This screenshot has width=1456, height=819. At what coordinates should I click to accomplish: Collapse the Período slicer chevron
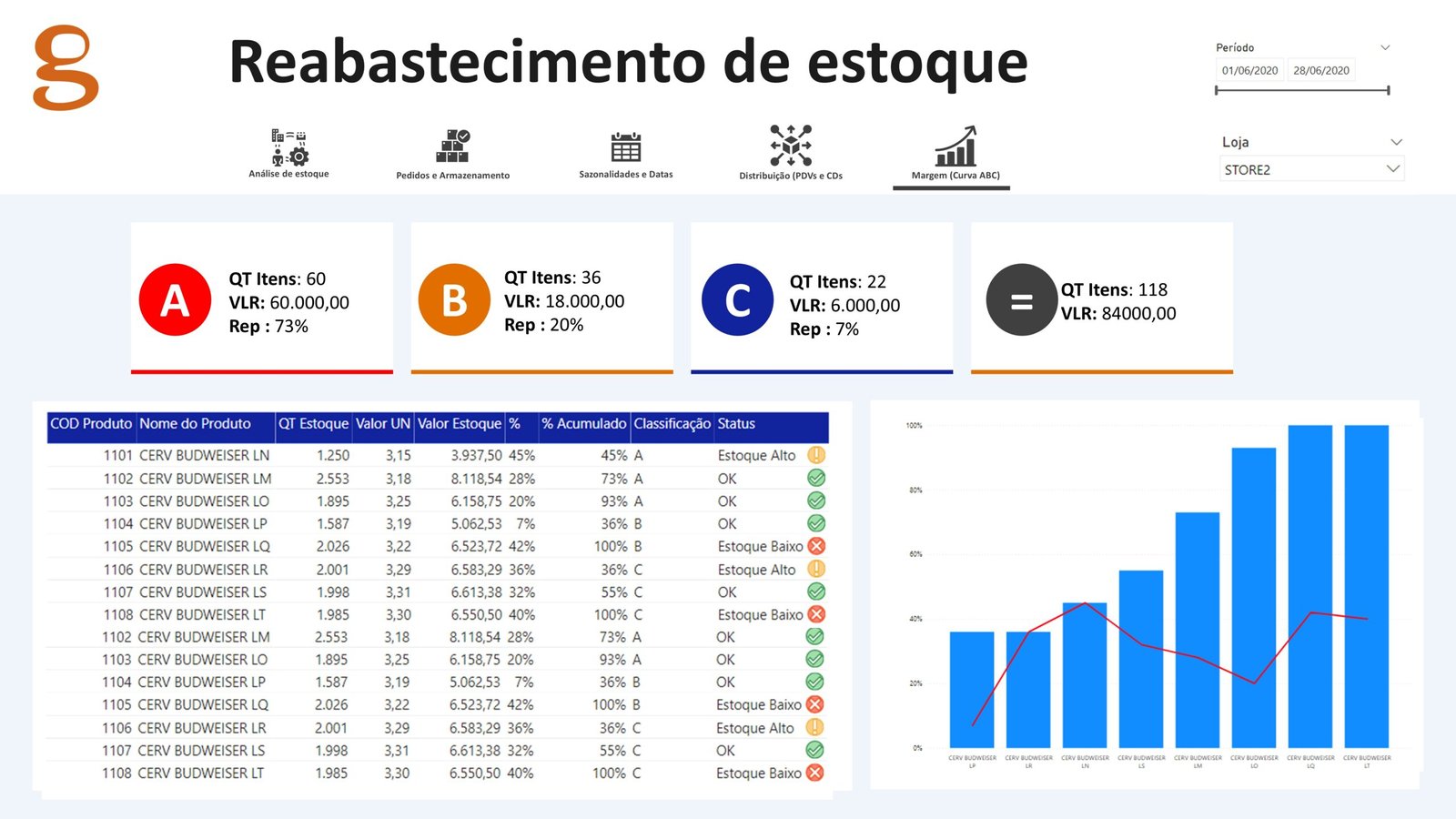point(1385,47)
